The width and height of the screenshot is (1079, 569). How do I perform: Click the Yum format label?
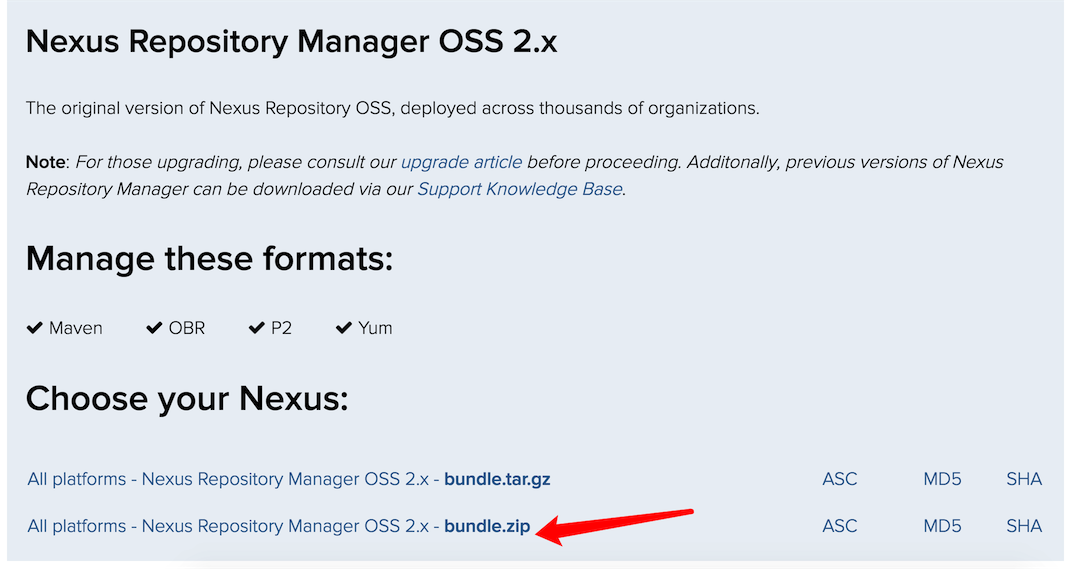click(375, 328)
